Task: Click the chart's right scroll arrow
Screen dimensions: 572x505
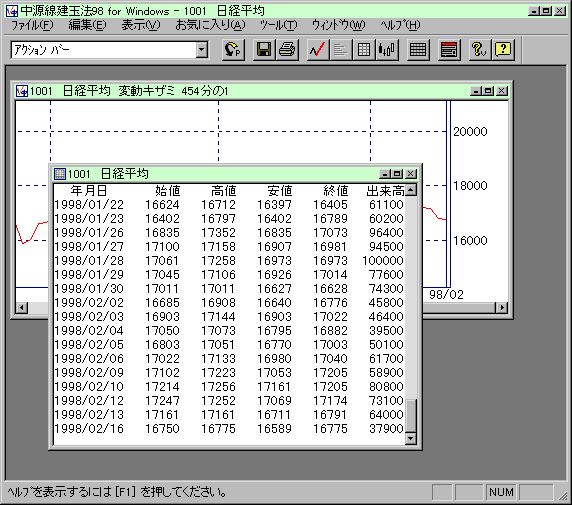Action: (x=502, y=308)
